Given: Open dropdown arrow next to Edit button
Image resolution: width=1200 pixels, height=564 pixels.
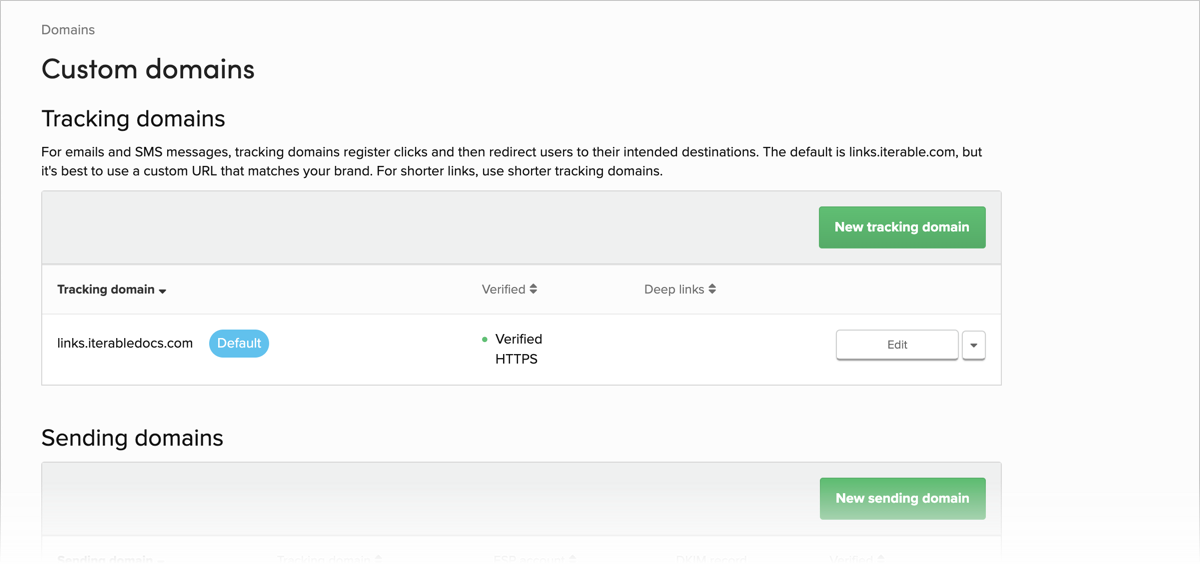Looking at the screenshot, I should pyautogui.click(x=974, y=345).
